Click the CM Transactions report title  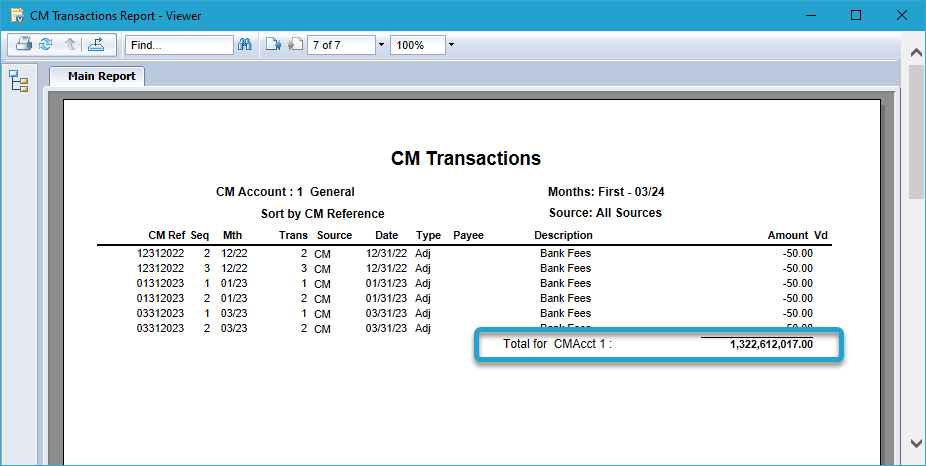pos(466,158)
